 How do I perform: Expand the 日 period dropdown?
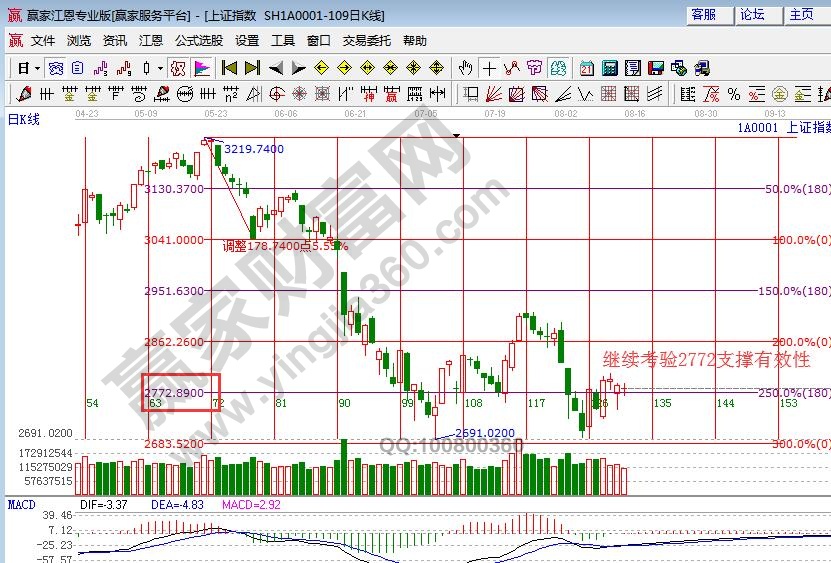[x=37, y=69]
